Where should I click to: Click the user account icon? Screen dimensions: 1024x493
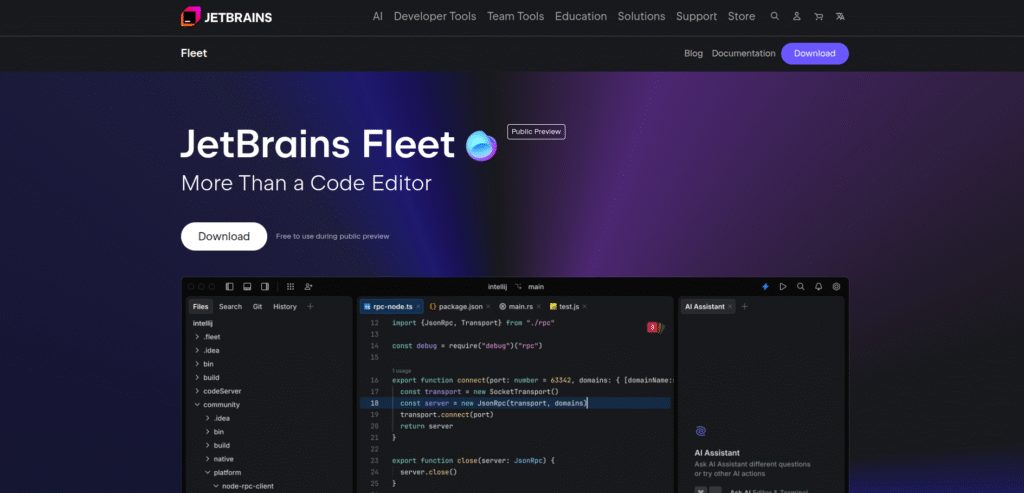coord(797,17)
